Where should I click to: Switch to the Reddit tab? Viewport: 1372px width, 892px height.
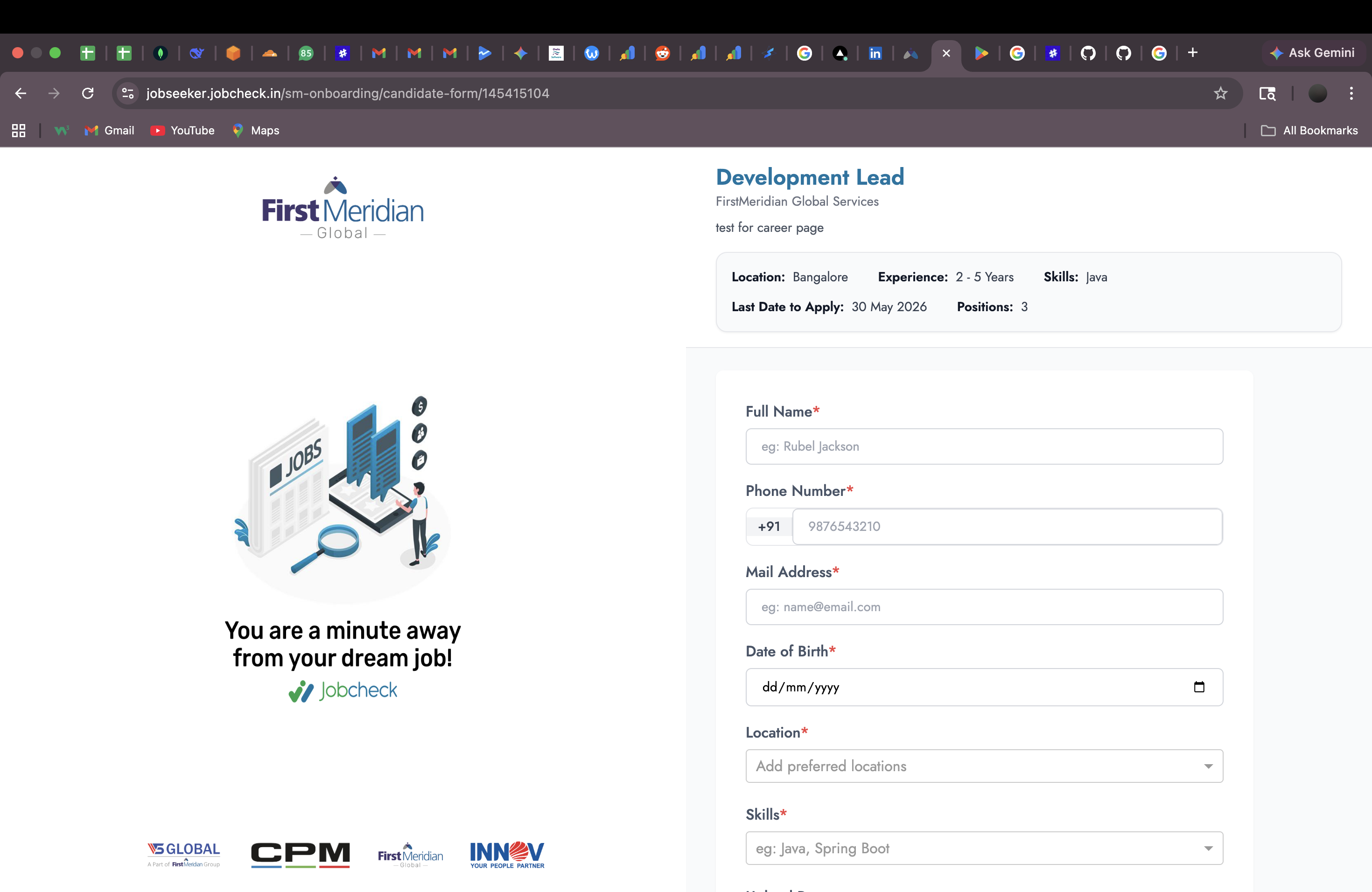(x=662, y=54)
